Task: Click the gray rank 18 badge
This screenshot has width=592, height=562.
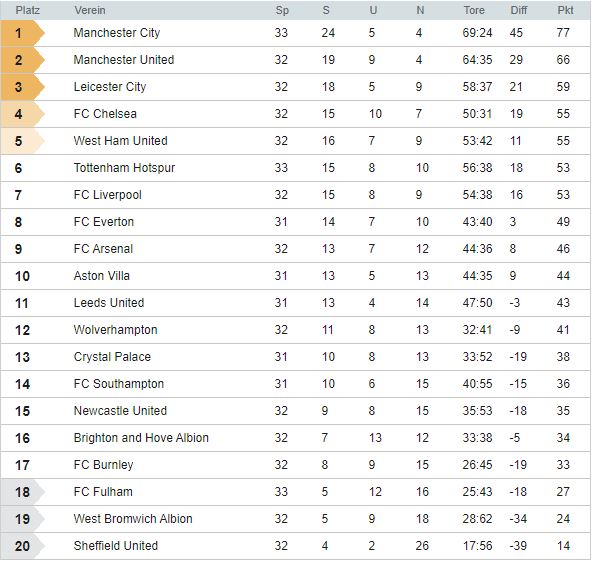Action: 23,492
